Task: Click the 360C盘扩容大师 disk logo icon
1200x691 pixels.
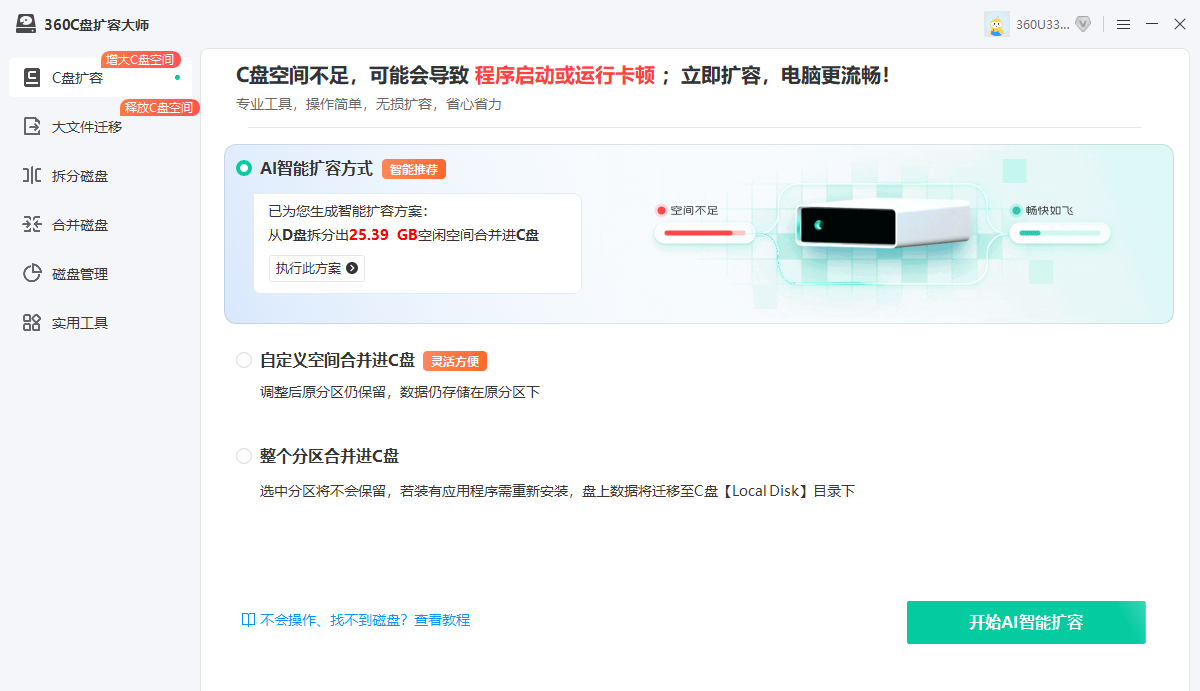Action: pos(26,24)
